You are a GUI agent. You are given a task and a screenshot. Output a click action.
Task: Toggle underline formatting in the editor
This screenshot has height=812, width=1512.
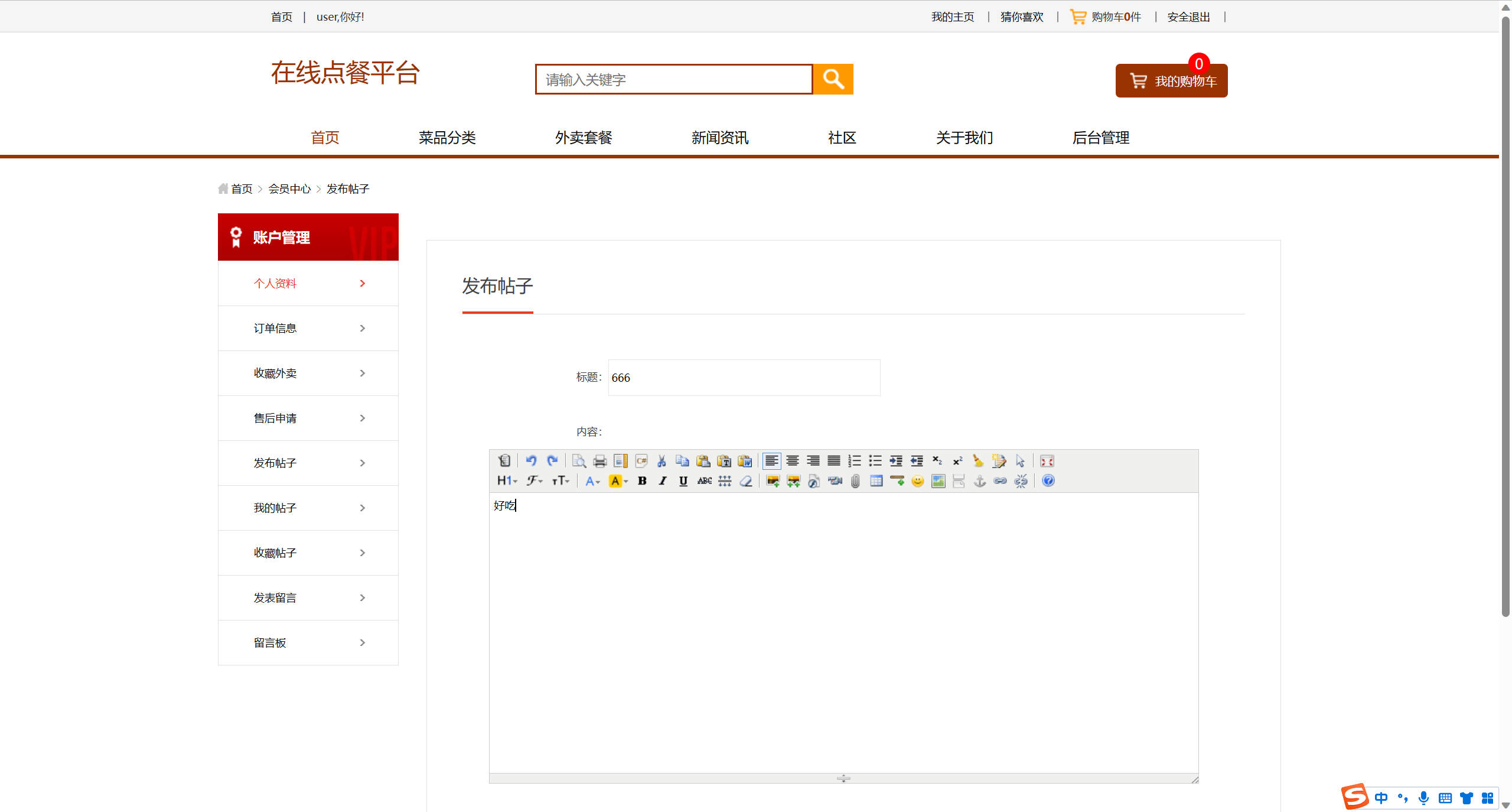(683, 481)
